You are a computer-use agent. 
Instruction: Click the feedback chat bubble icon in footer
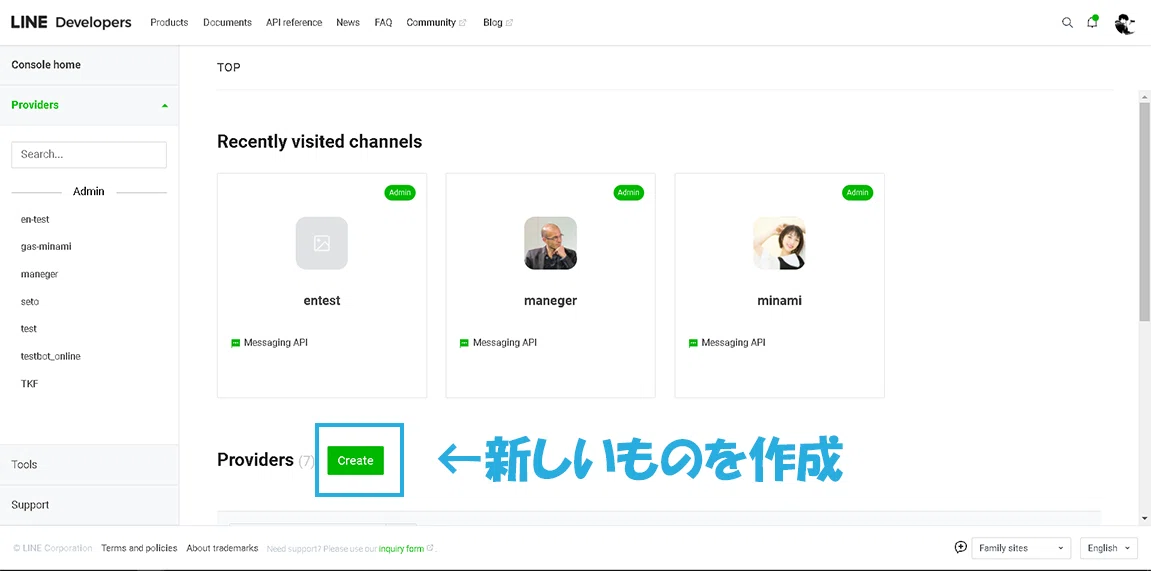point(961,548)
